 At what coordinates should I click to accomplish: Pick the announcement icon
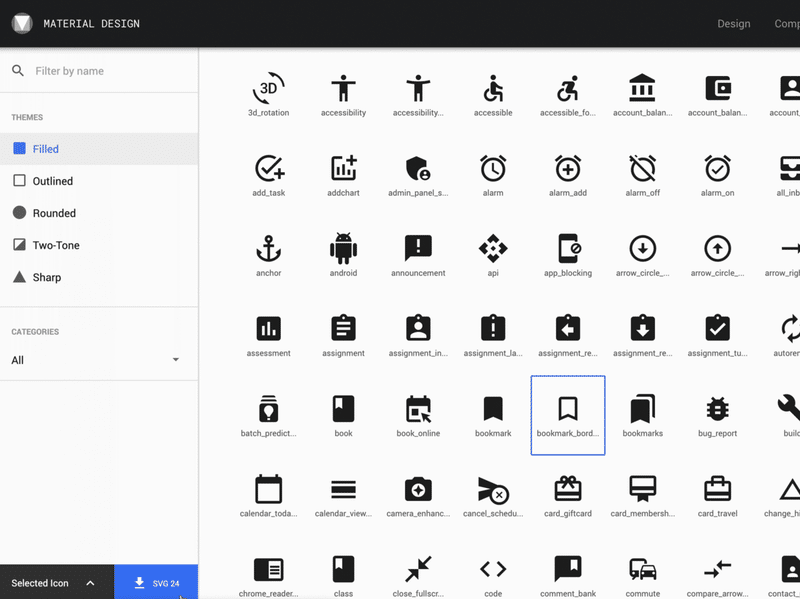418,248
